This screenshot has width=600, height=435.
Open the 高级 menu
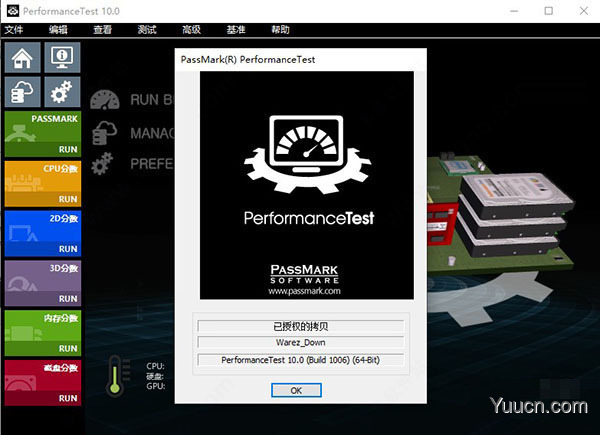[191, 29]
